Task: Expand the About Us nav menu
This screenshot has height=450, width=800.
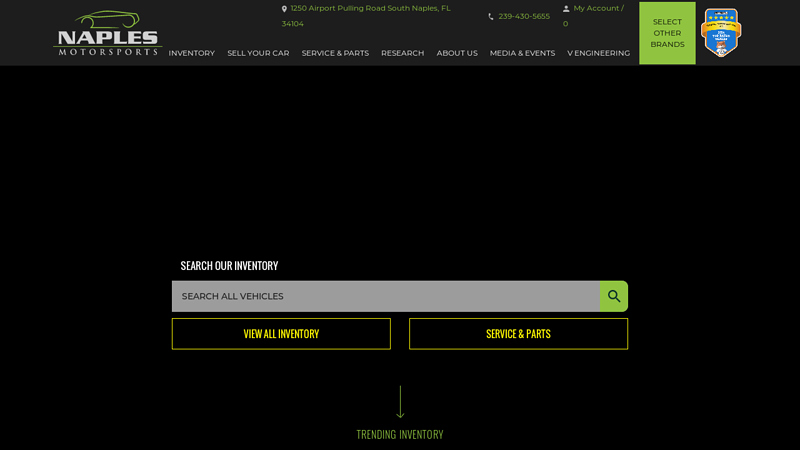Action: coord(457,53)
